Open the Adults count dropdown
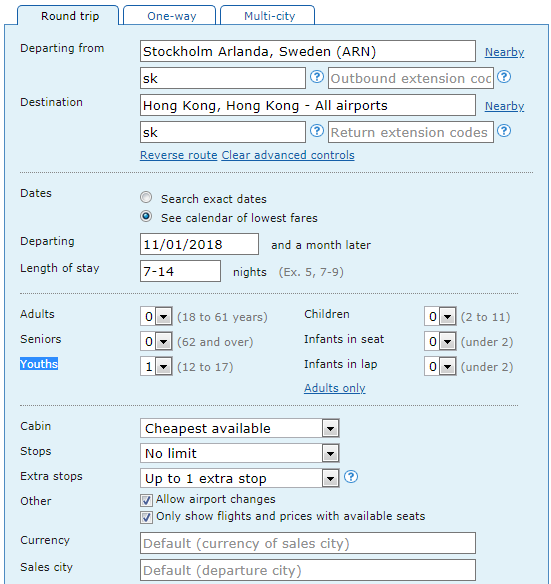The image size is (551, 584). pyautogui.click(x=156, y=317)
